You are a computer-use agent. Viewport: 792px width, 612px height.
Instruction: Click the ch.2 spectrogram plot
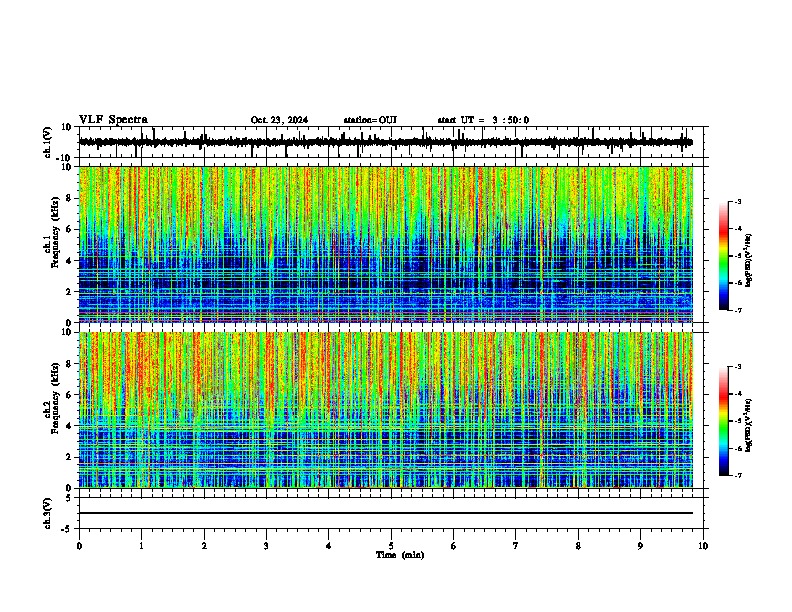(385, 410)
